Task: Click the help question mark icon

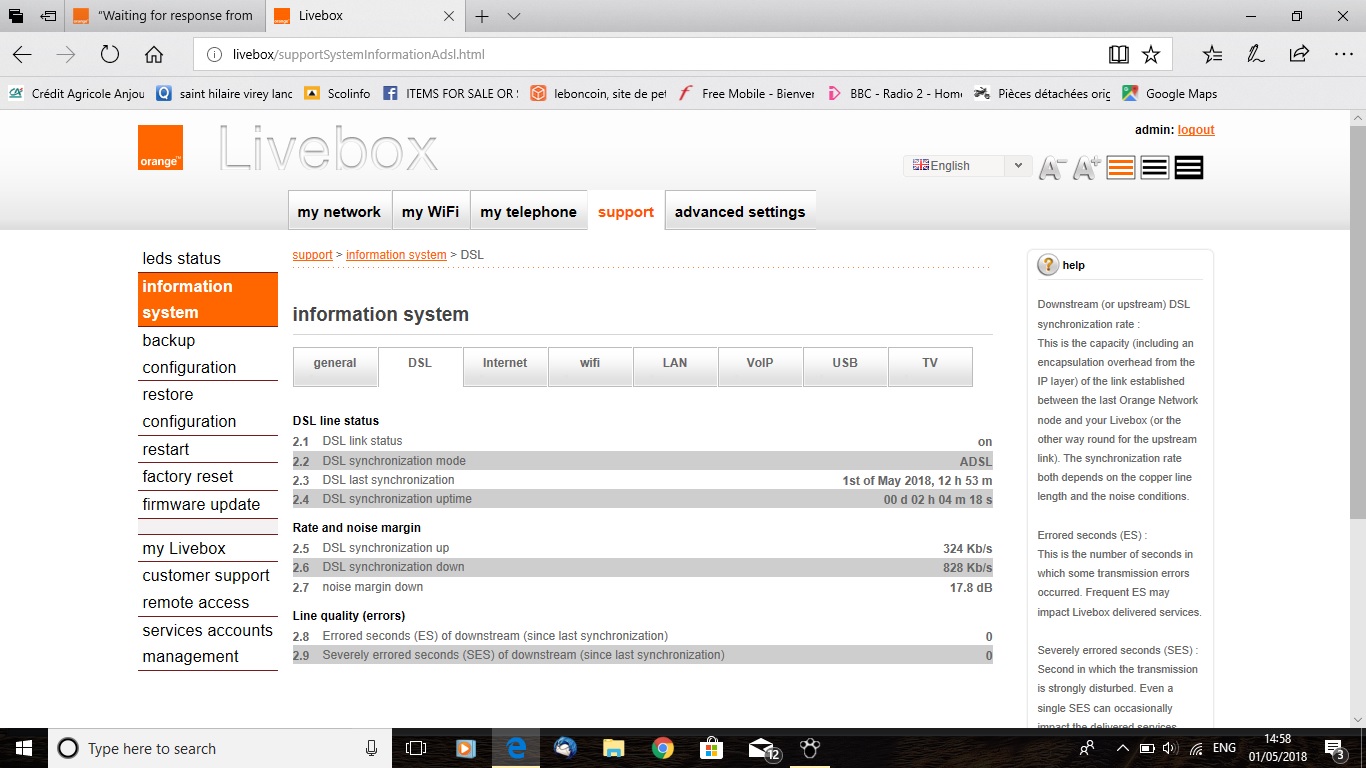Action: click(x=1048, y=265)
